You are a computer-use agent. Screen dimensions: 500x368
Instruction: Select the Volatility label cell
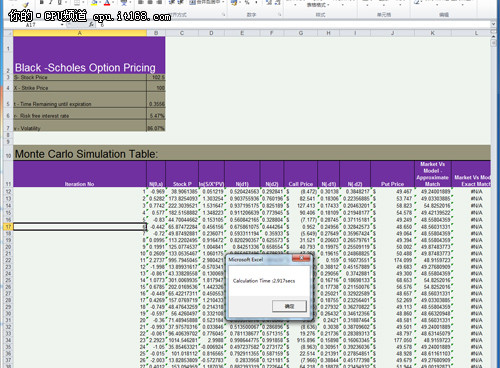[x=80, y=125]
